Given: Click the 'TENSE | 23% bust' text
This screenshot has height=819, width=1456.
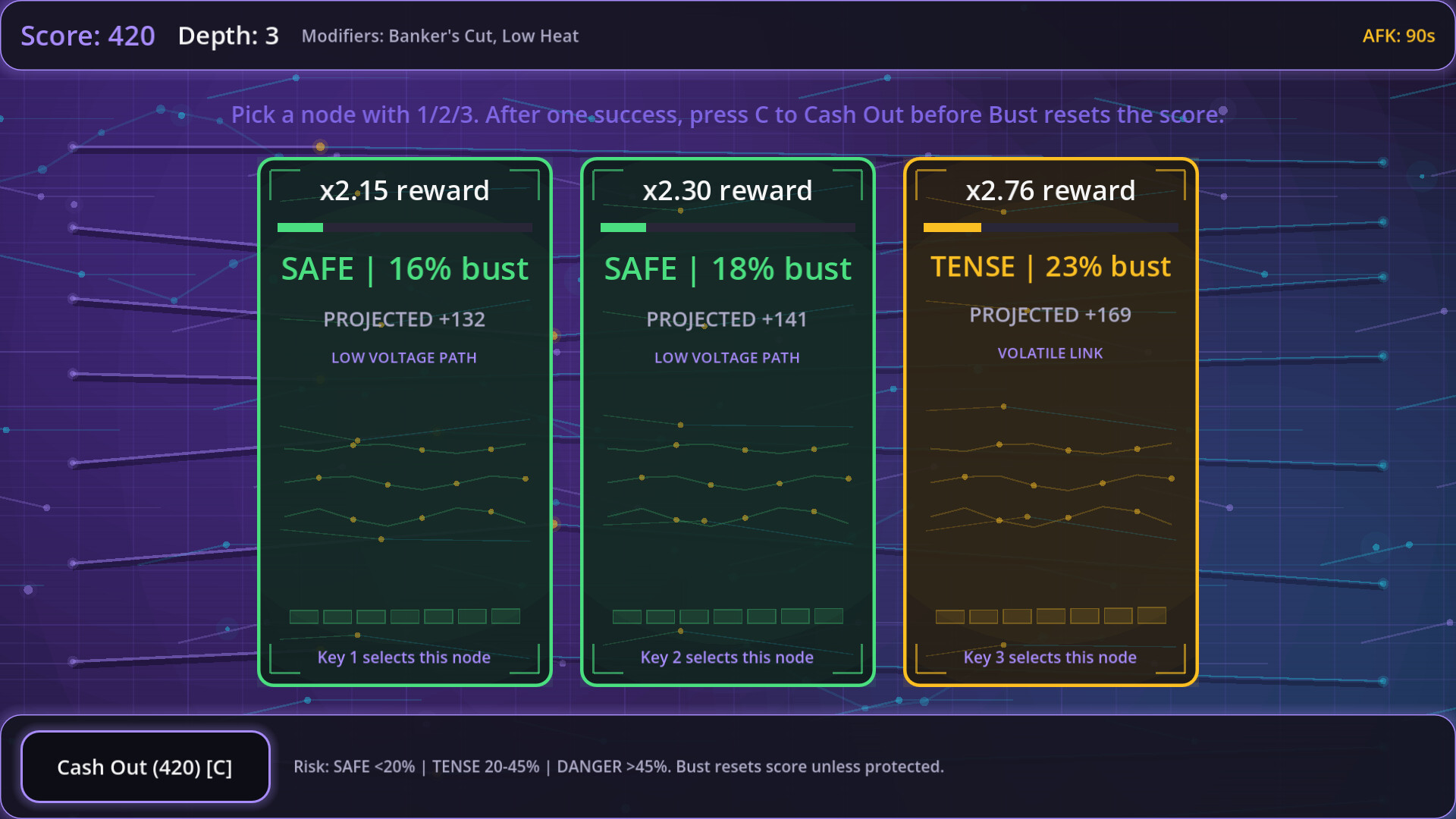Looking at the screenshot, I should coord(1050,267).
